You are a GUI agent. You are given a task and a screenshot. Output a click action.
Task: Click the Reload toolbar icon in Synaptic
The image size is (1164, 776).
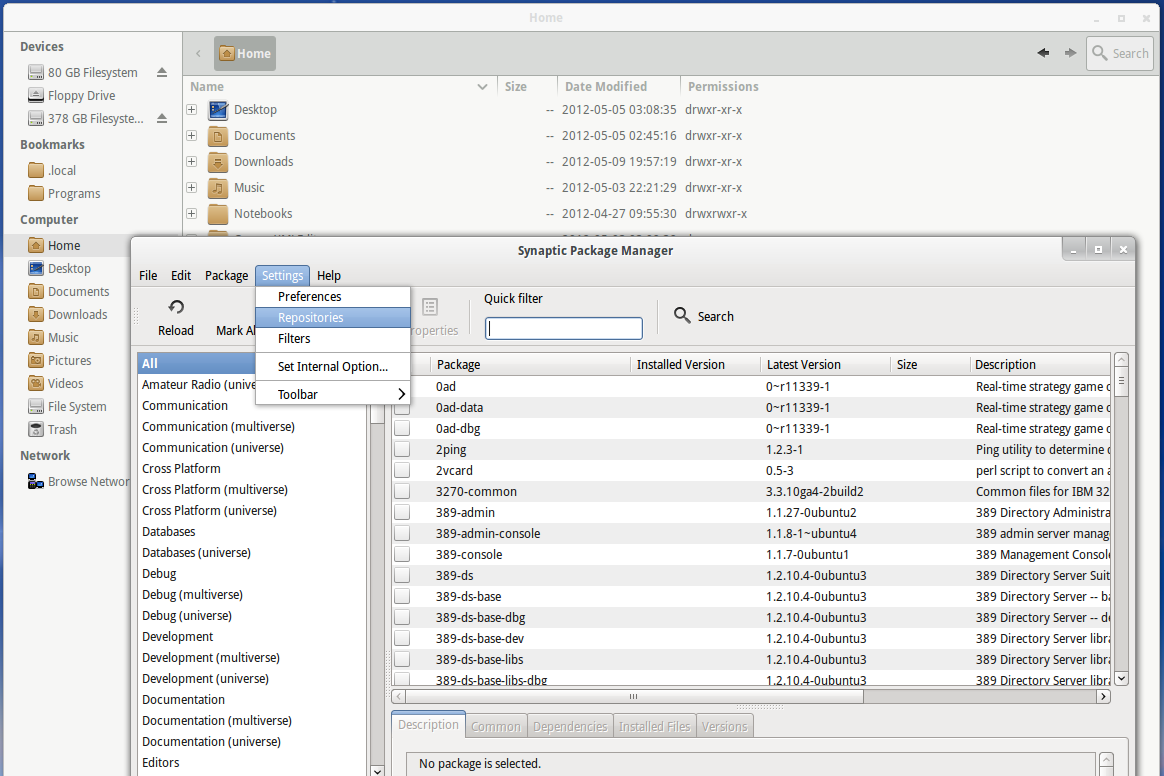tap(176, 307)
